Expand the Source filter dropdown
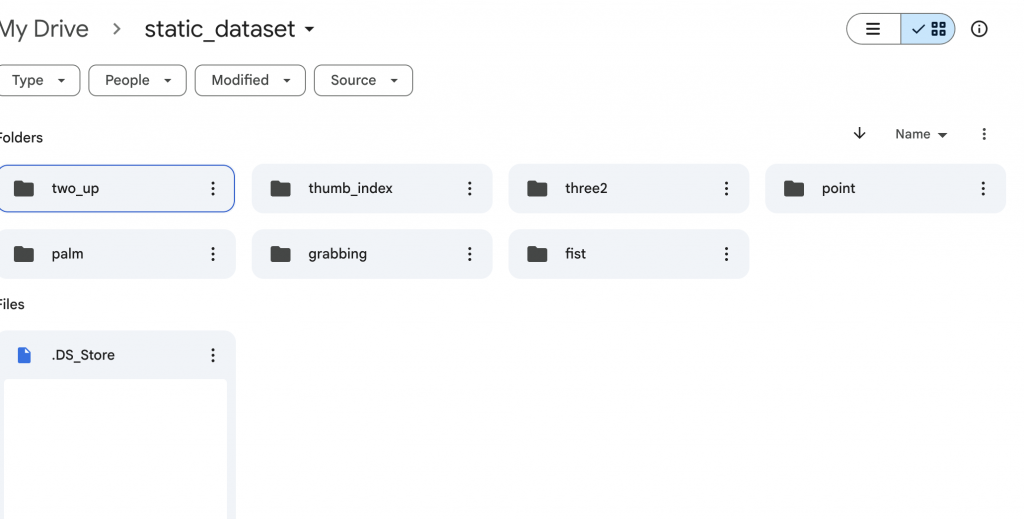The height and width of the screenshot is (519, 1024). click(x=363, y=80)
